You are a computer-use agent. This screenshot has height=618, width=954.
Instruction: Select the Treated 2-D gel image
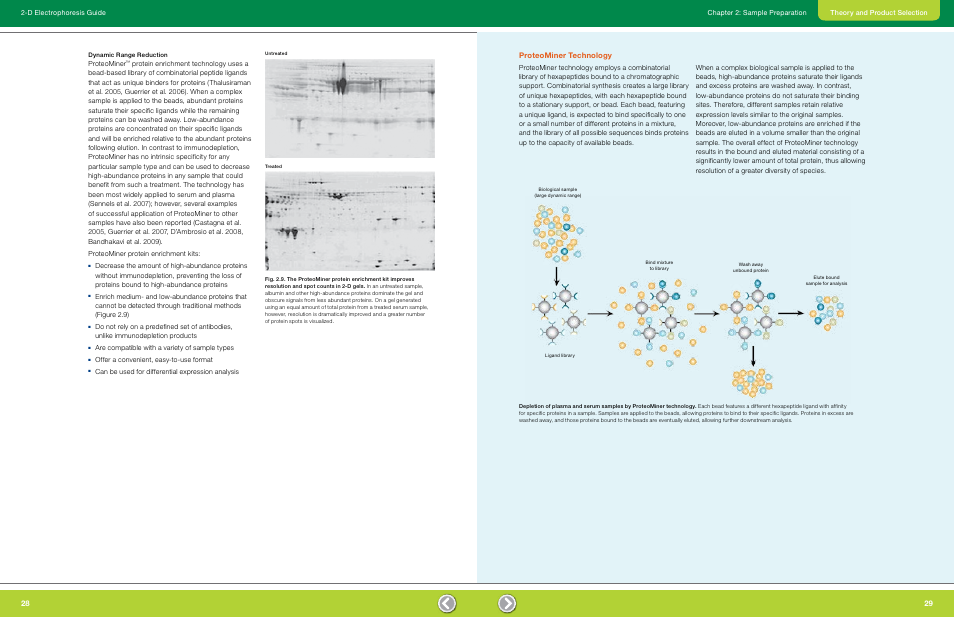350,221
